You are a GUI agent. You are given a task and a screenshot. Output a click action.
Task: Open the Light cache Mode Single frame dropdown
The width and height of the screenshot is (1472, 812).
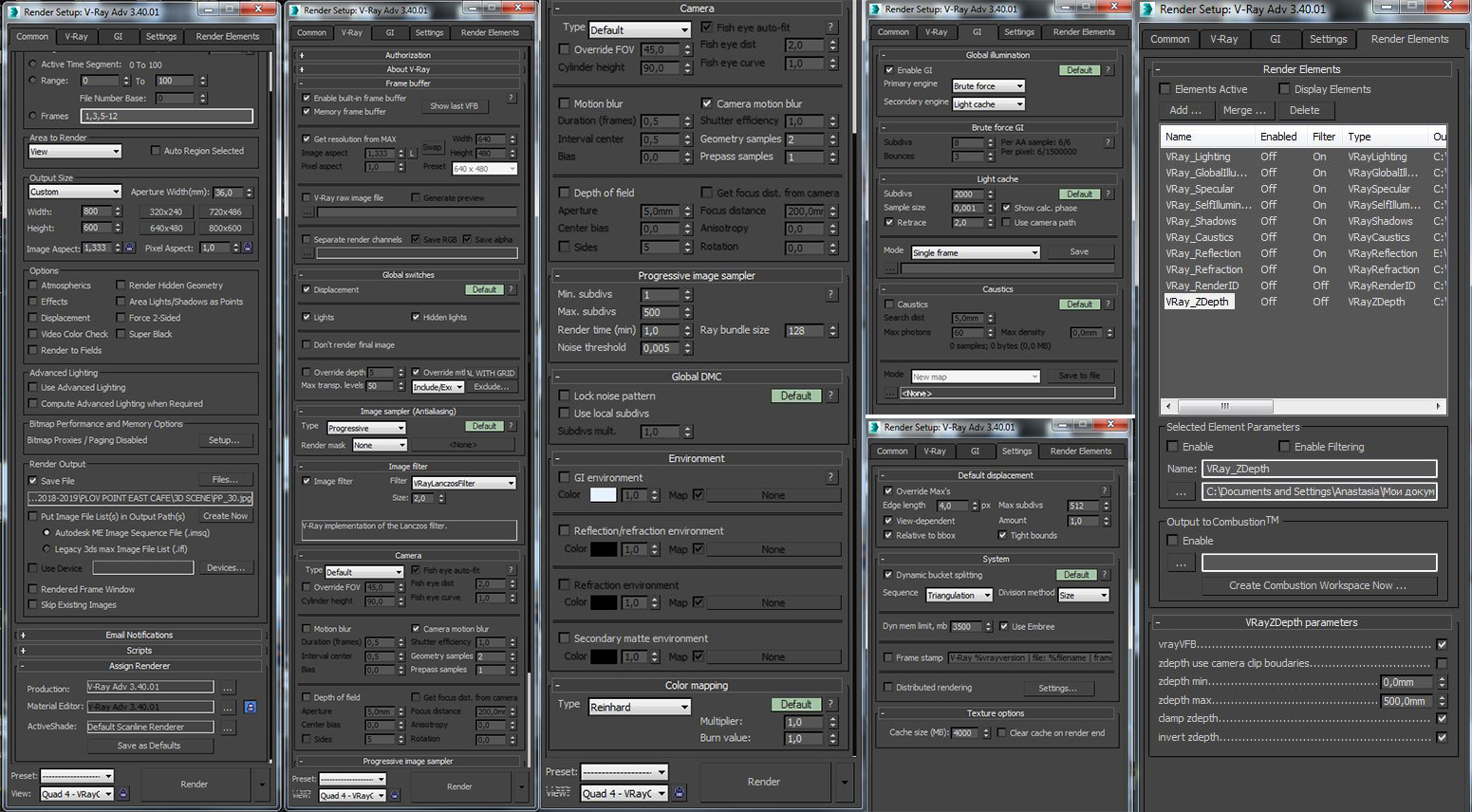coord(976,252)
